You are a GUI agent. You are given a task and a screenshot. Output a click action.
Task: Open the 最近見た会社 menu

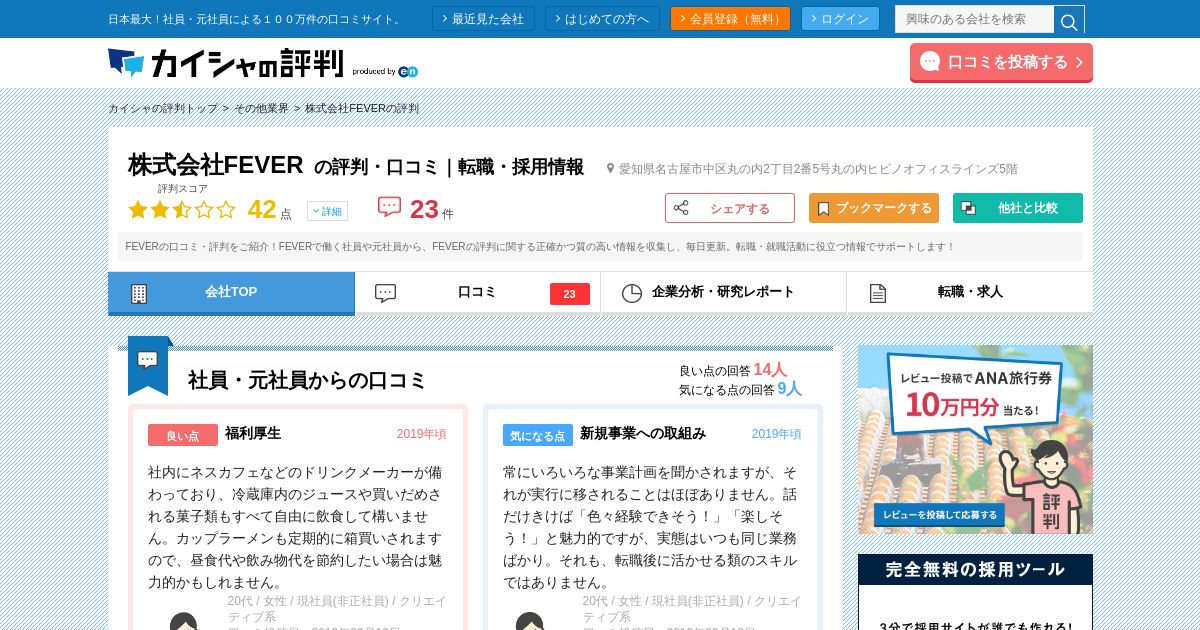[x=483, y=19]
